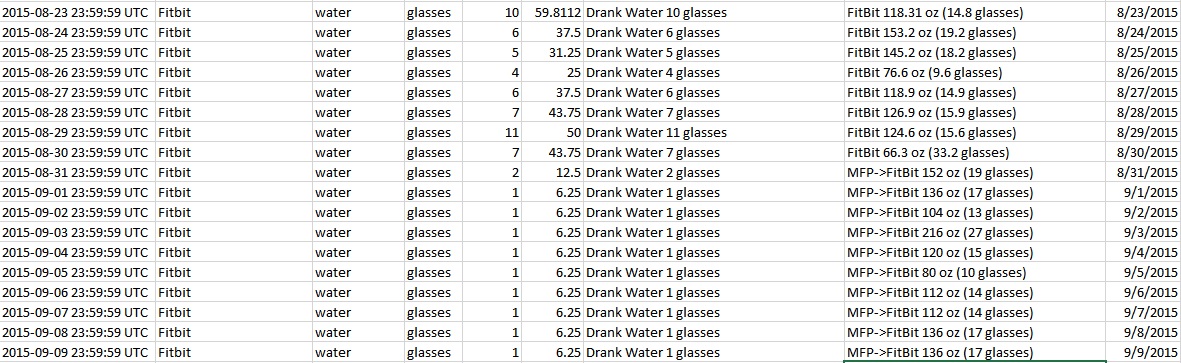Click the cell "FitBit 126.9 oz (15.9 glasses)"
Image resolution: width=1181 pixels, height=363 pixels.
(x=975, y=112)
